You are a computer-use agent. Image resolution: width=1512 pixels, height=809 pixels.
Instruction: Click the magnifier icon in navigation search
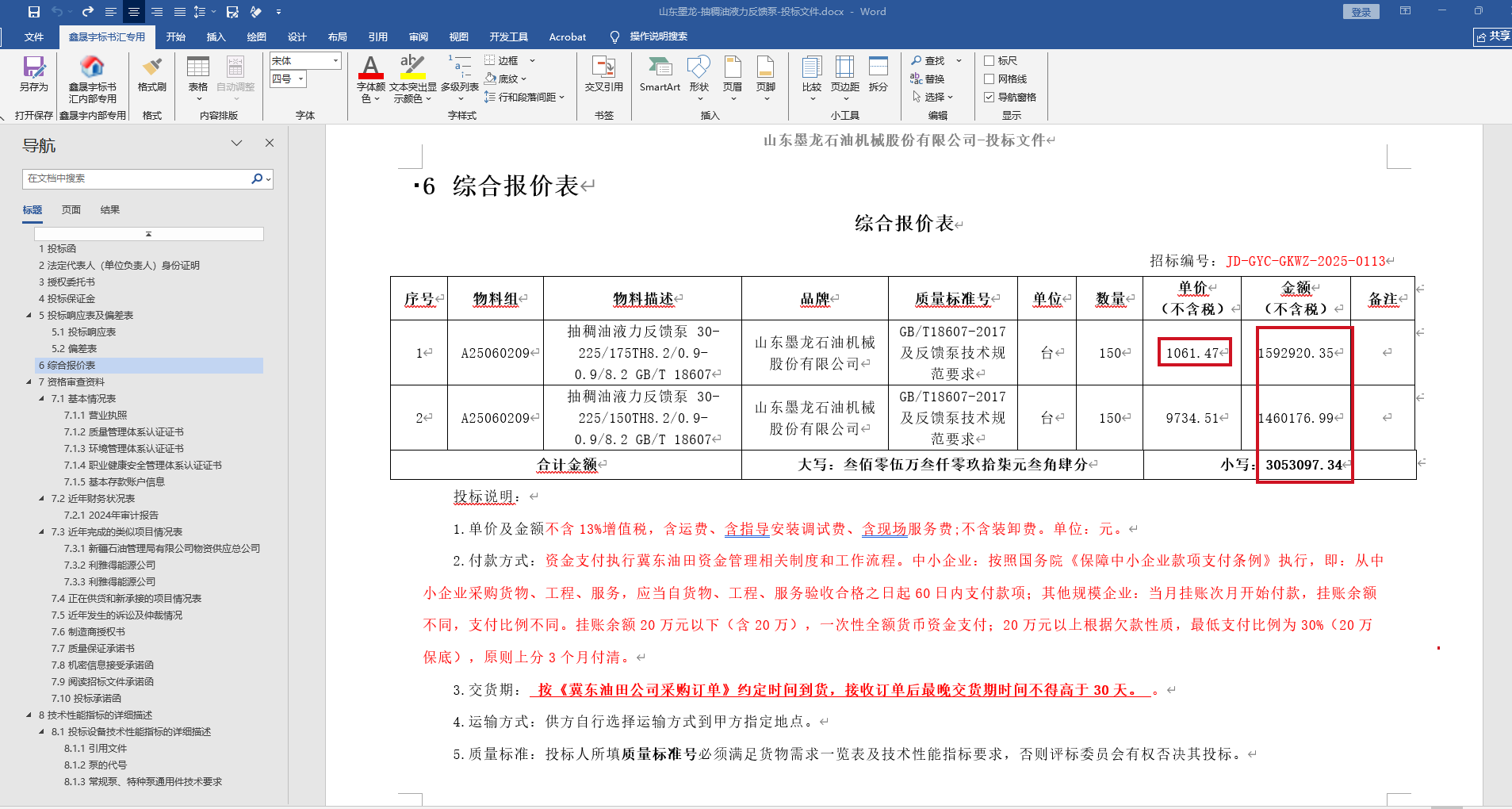tap(257, 178)
